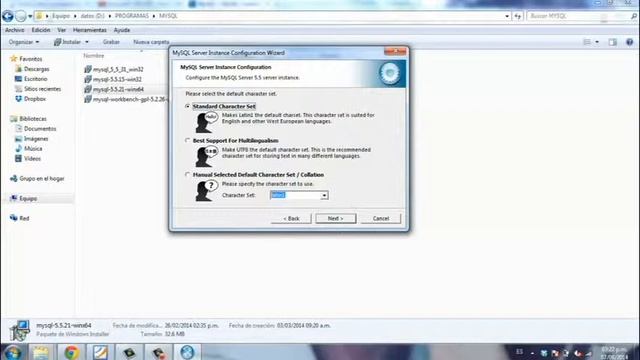This screenshot has height=360, width=640.
Task: Open the recent locations dropdown
Action: pos(30,16)
